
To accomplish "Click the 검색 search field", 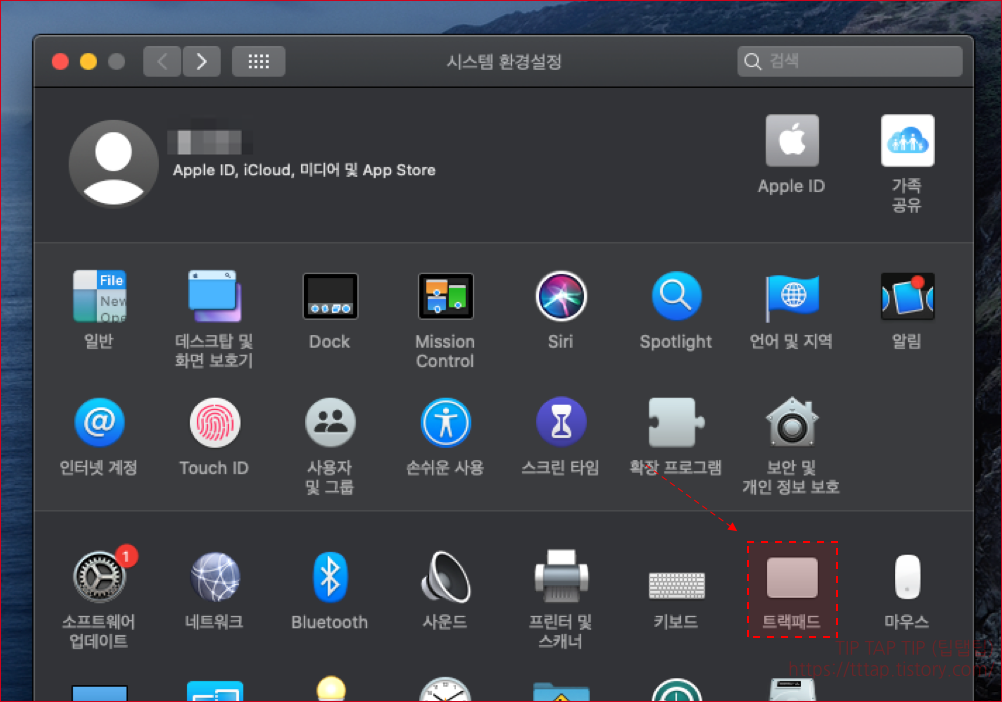I will tap(849, 61).
